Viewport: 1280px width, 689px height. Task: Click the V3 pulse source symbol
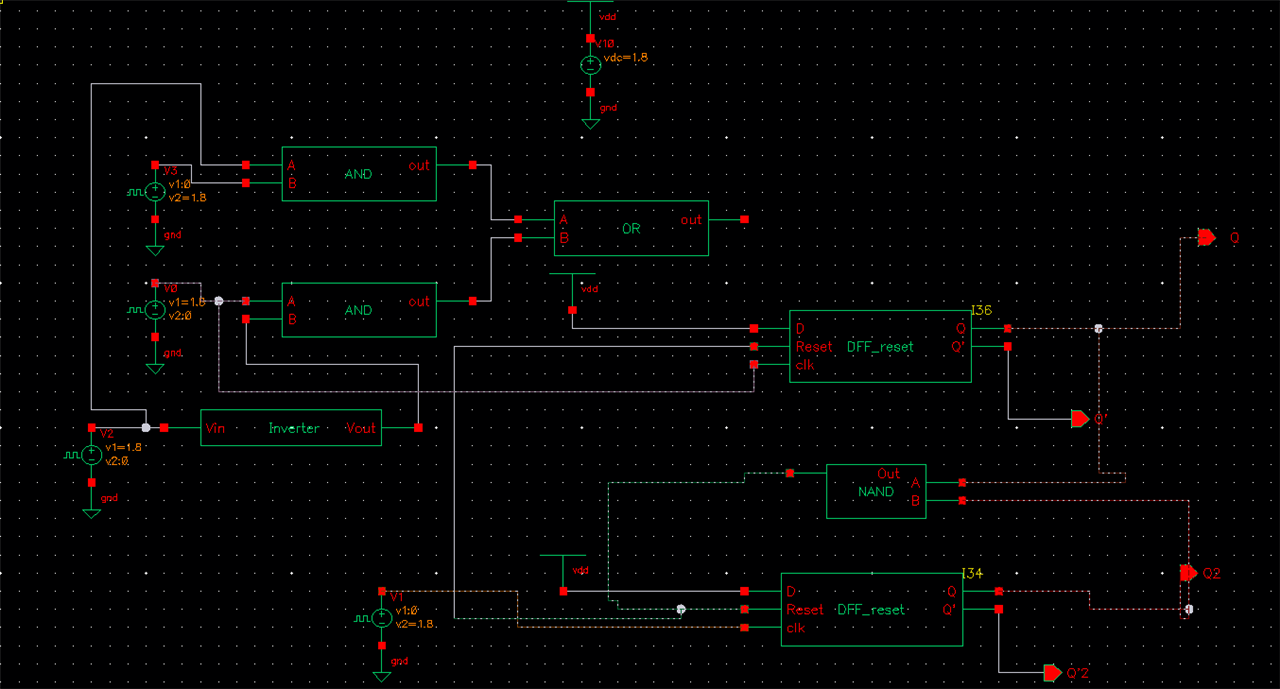pos(155,192)
